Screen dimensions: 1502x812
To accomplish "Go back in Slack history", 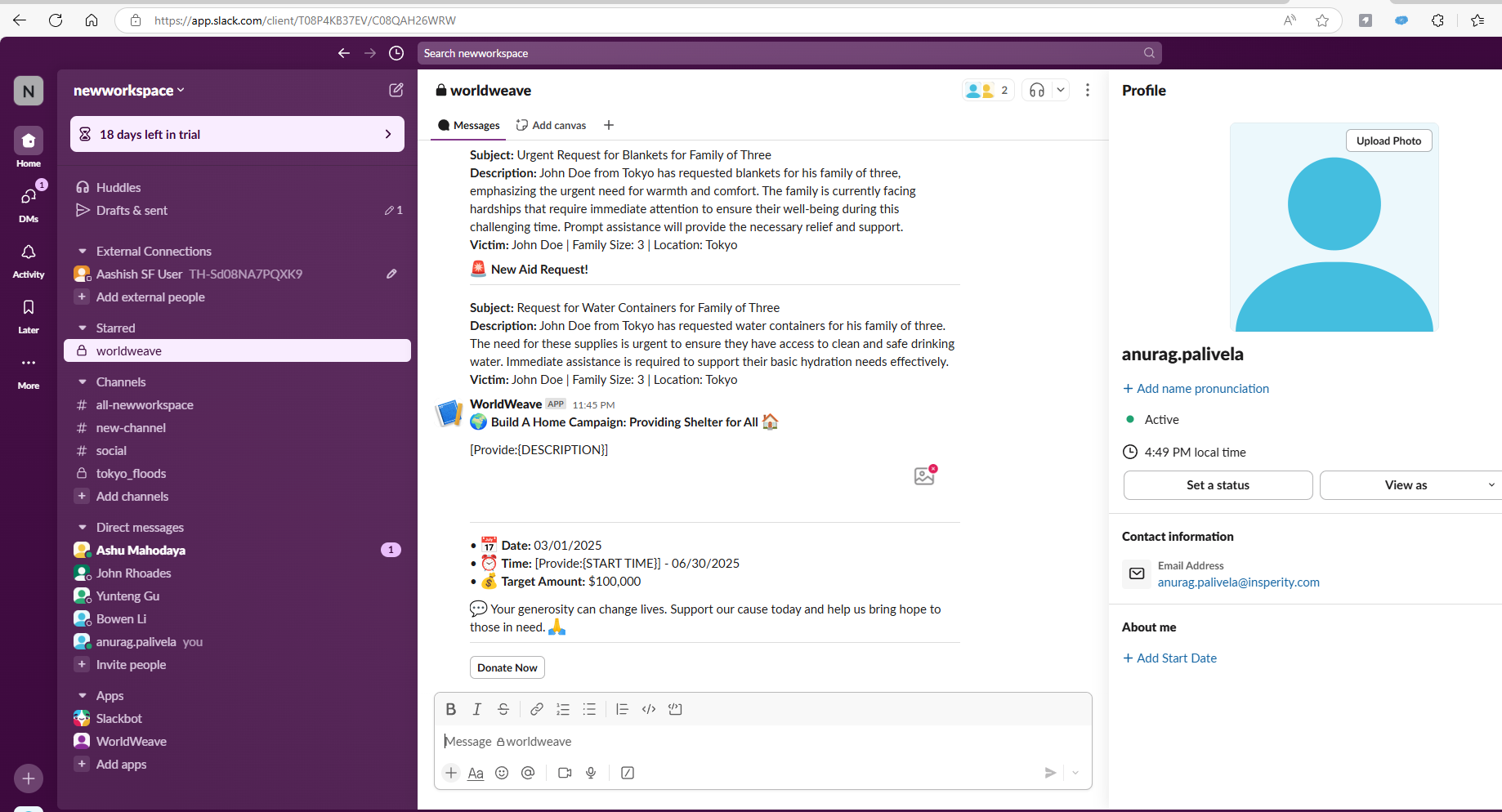I will [344, 53].
